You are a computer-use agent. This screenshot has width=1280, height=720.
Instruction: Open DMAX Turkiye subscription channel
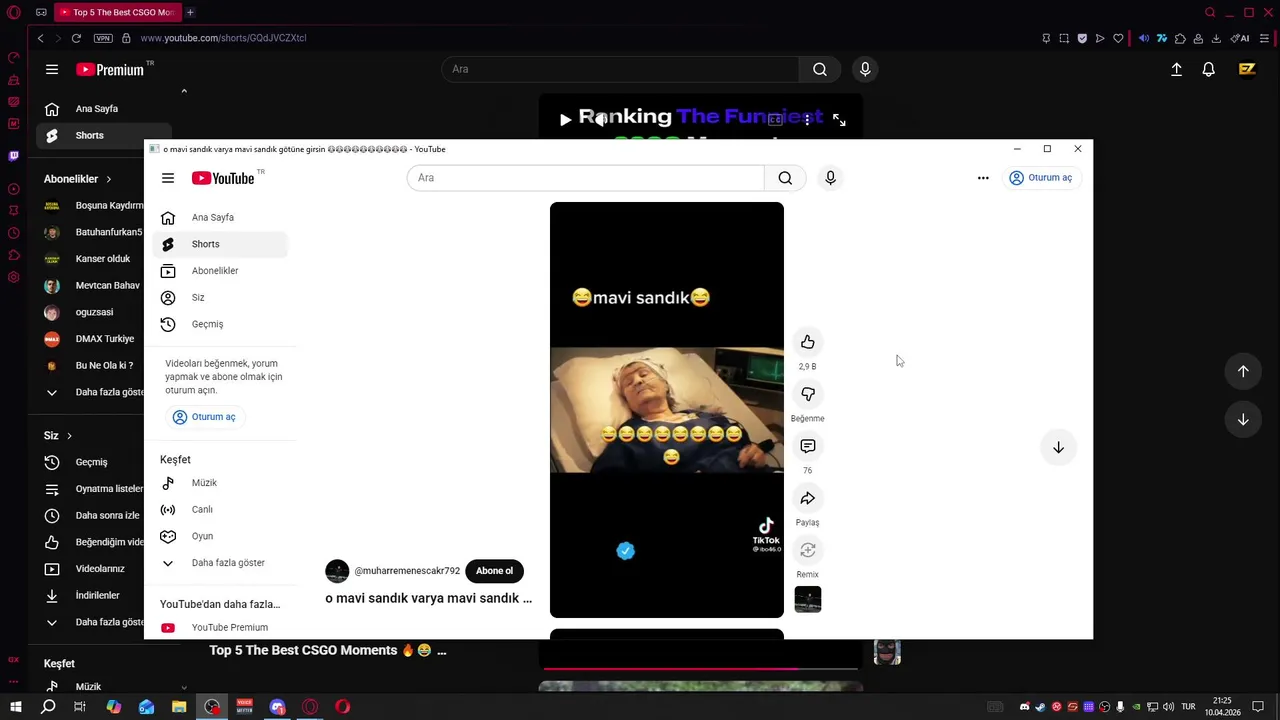90,339
